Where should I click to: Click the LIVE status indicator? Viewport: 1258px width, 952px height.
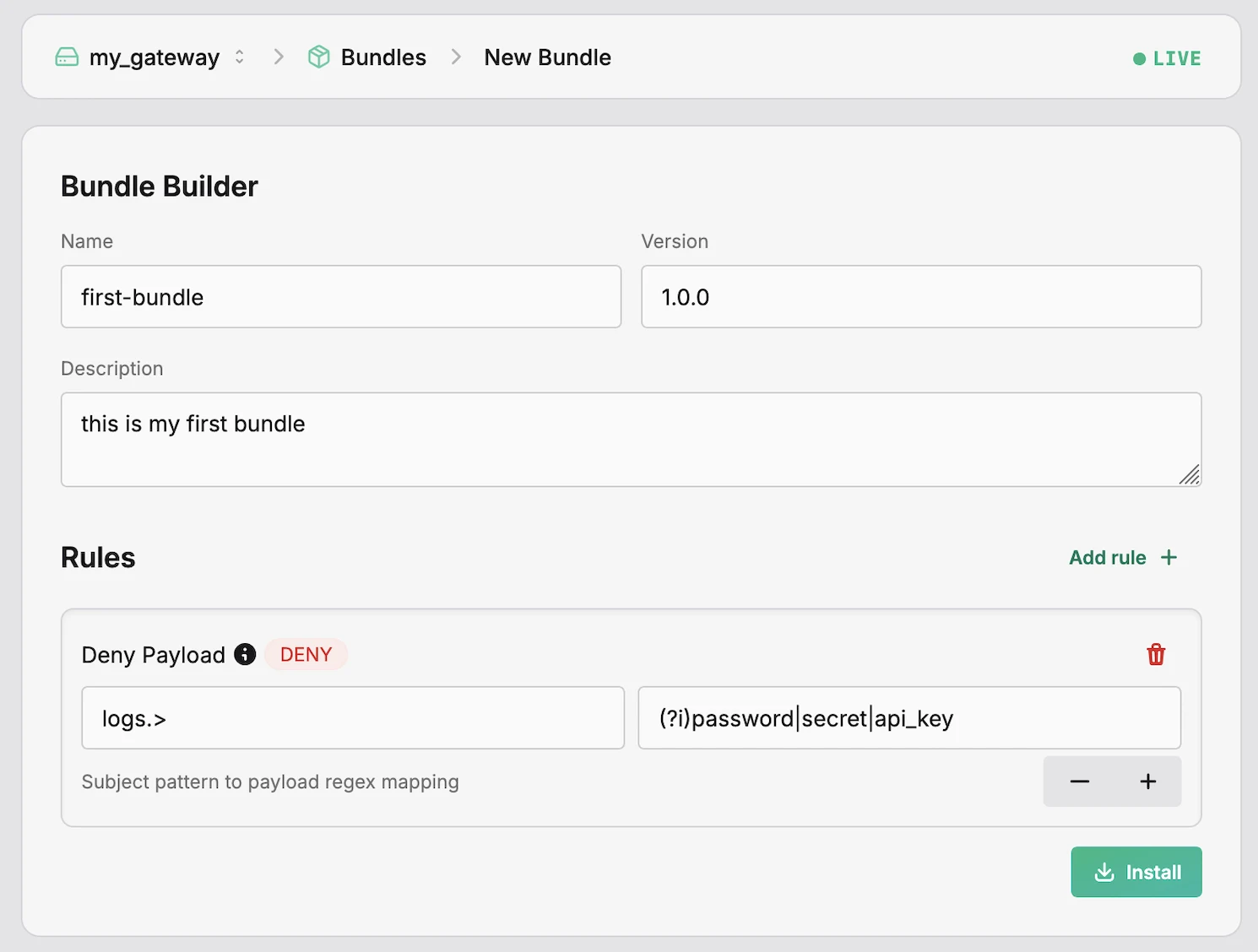[1167, 58]
